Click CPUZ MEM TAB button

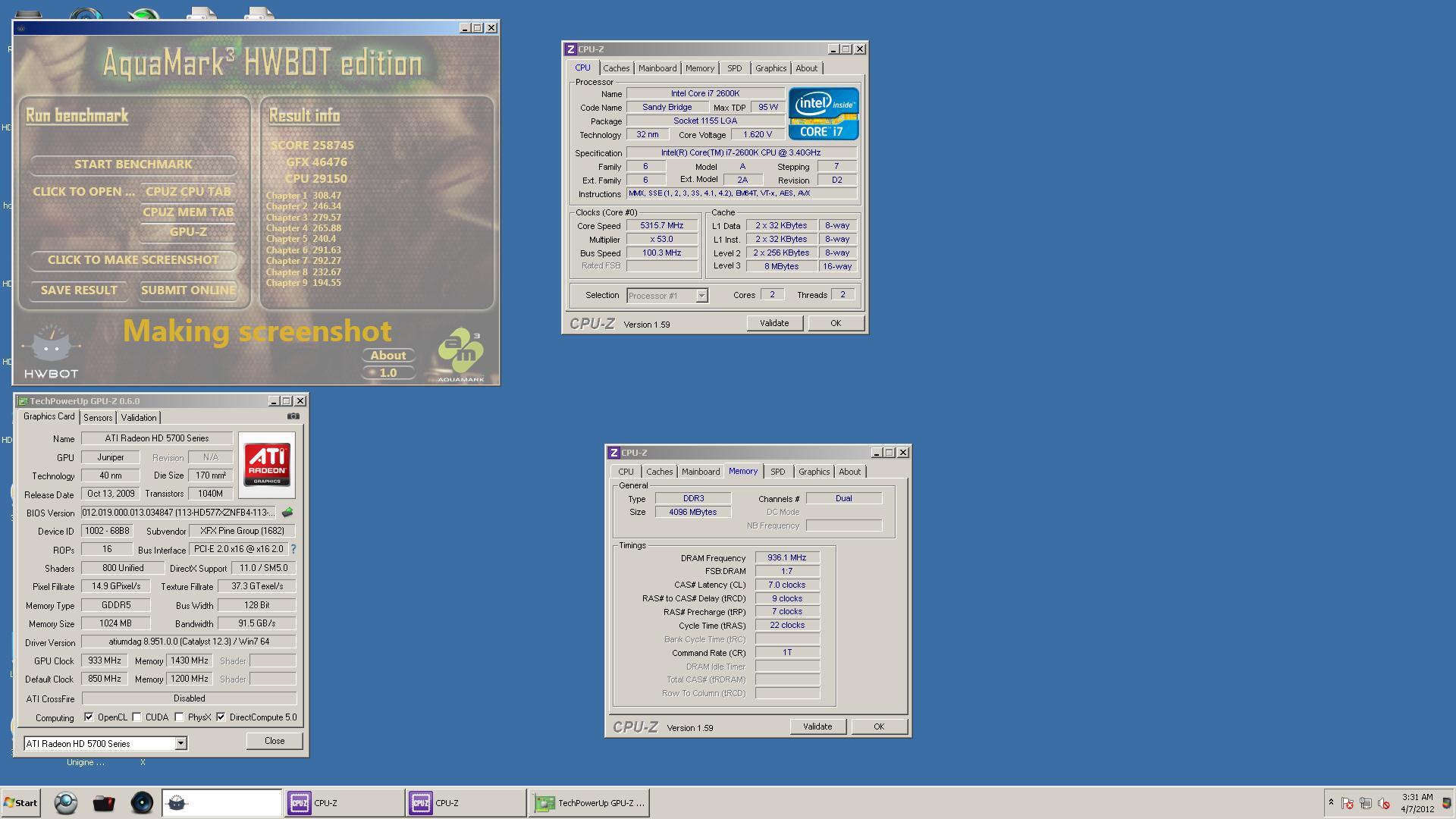pos(188,212)
